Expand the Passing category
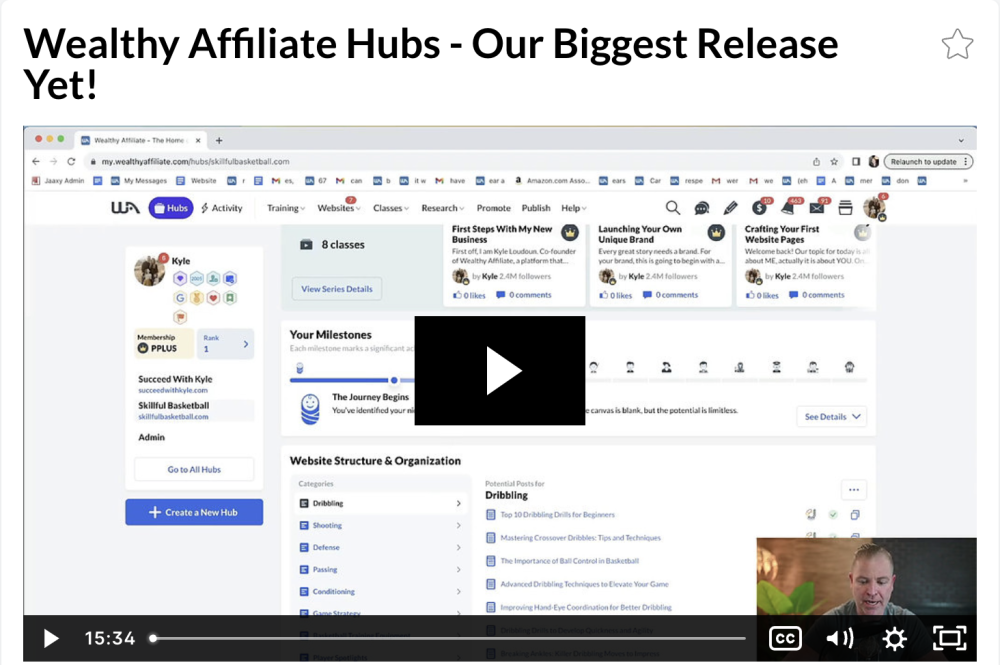 click(x=380, y=569)
